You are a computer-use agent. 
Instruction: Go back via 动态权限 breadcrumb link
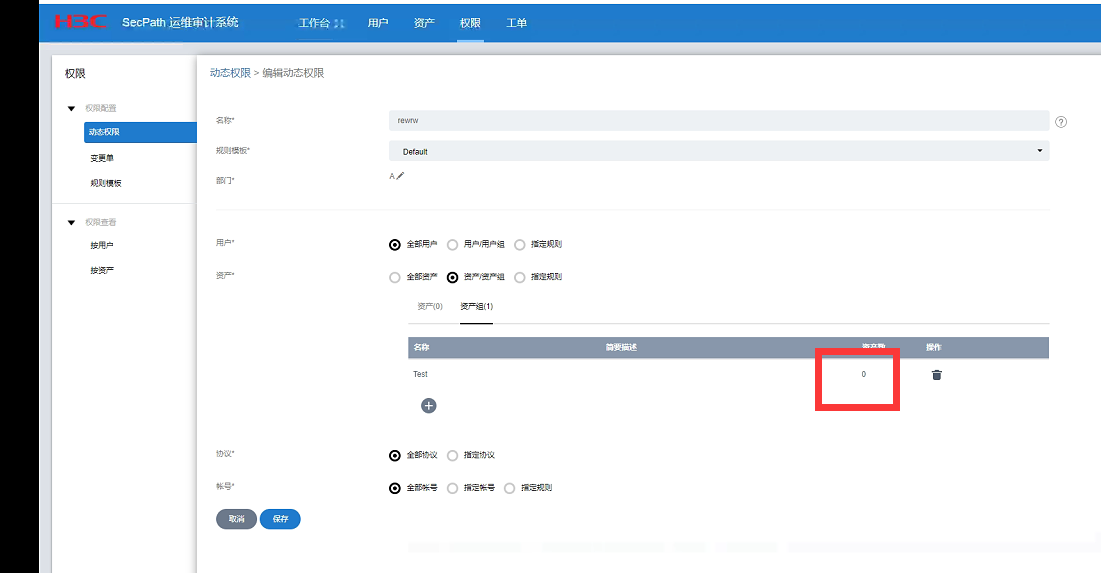tap(230, 73)
